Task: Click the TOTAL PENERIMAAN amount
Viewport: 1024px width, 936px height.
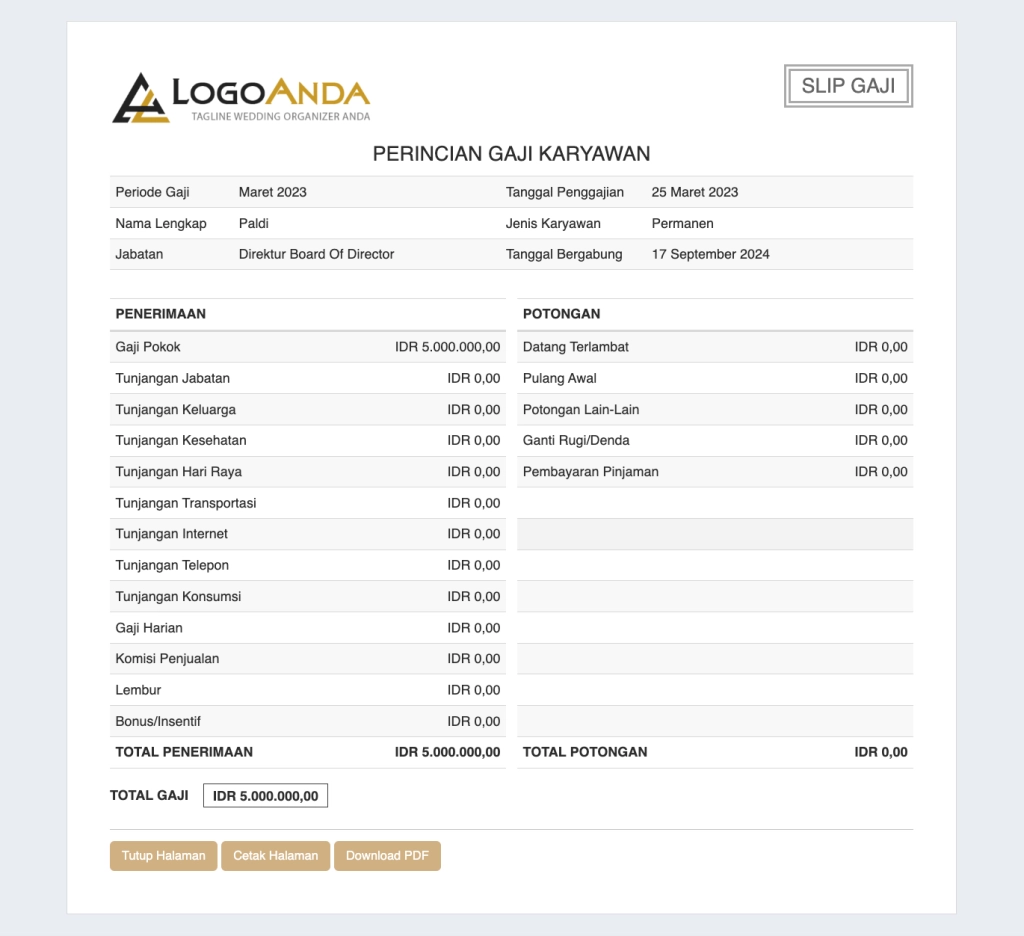Action: 447,752
